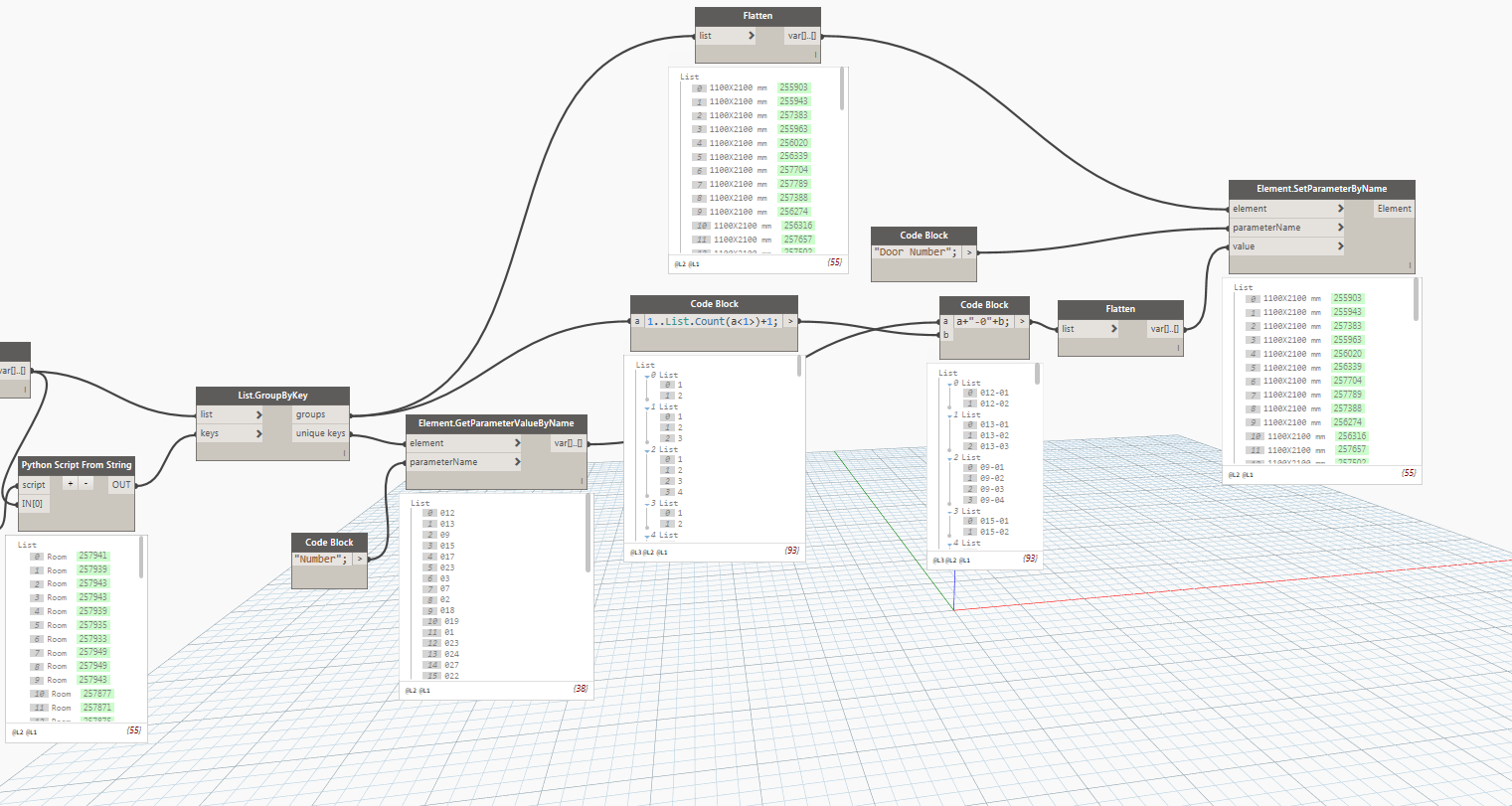Select the Element.GetParameterValueByName node header

click(x=496, y=423)
